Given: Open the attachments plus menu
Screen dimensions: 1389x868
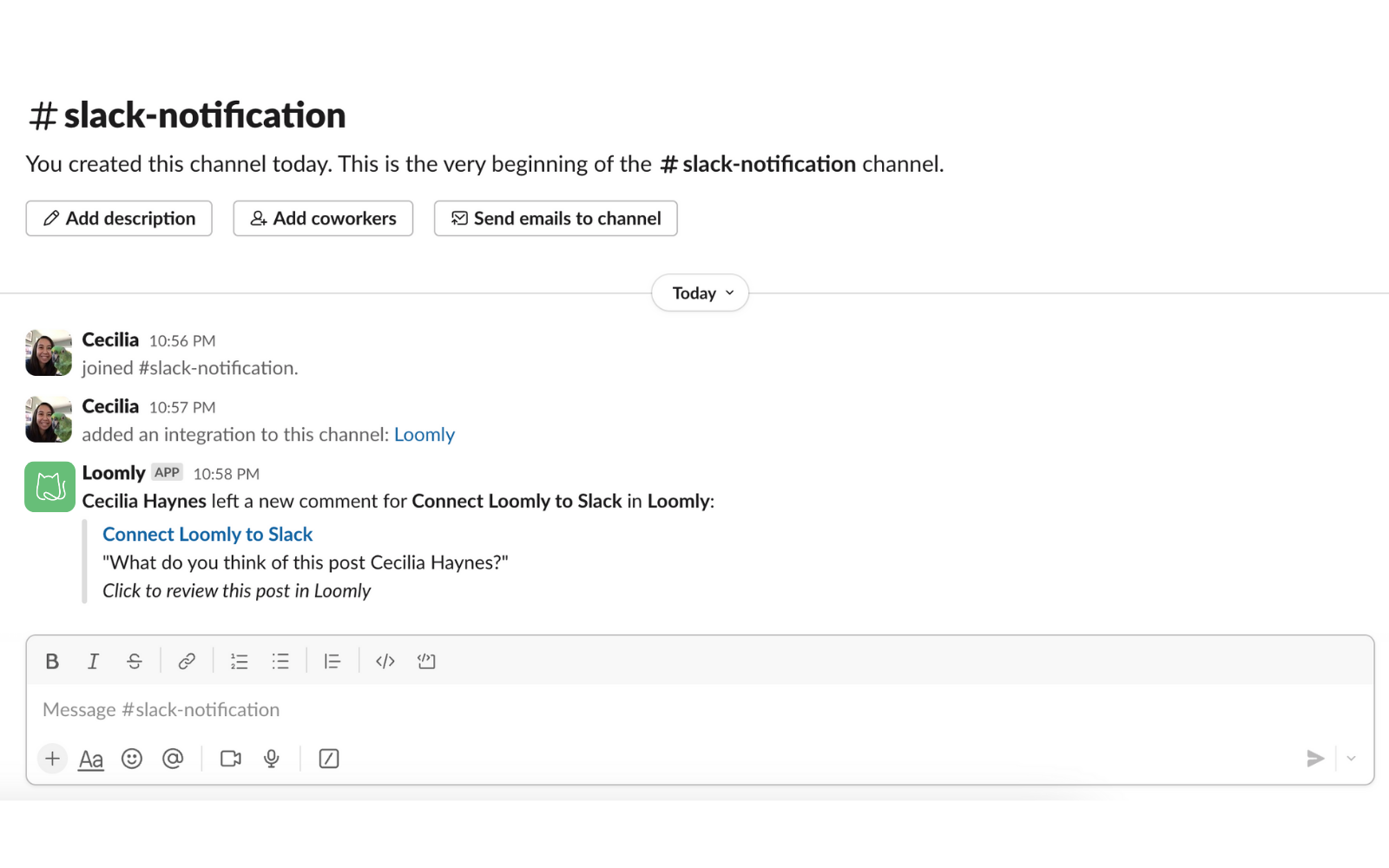Looking at the screenshot, I should click(52, 758).
